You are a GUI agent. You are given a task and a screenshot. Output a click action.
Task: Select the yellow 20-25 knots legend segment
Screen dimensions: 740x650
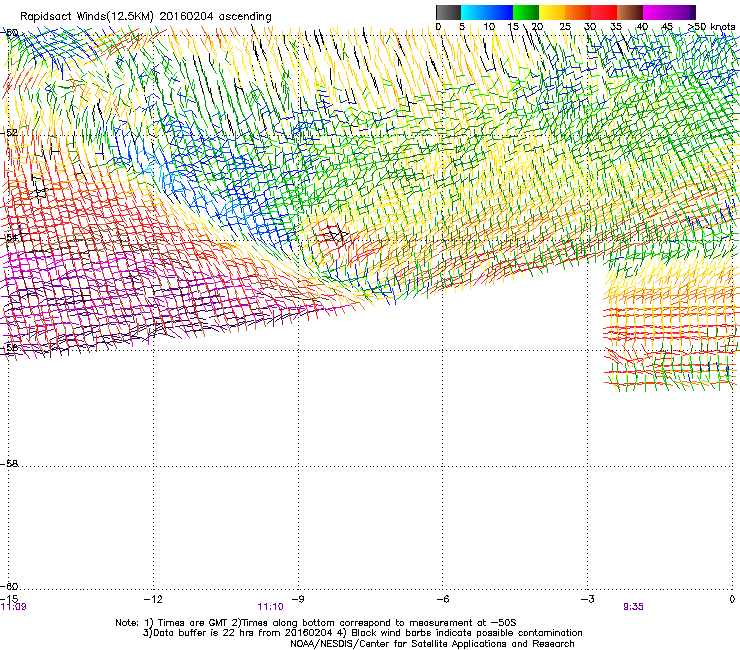click(x=552, y=12)
